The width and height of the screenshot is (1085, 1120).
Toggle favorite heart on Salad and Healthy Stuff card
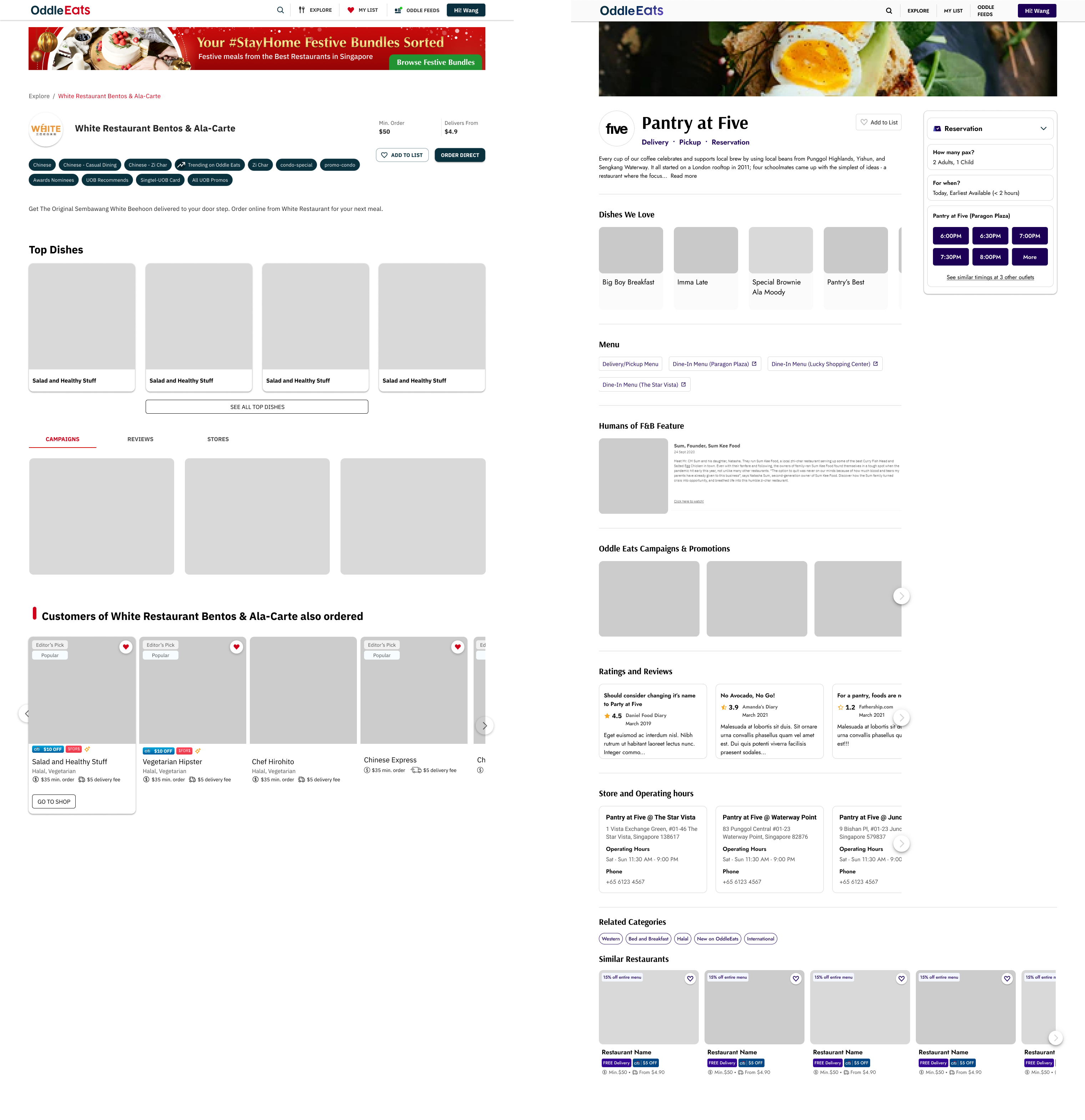tap(126, 647)
